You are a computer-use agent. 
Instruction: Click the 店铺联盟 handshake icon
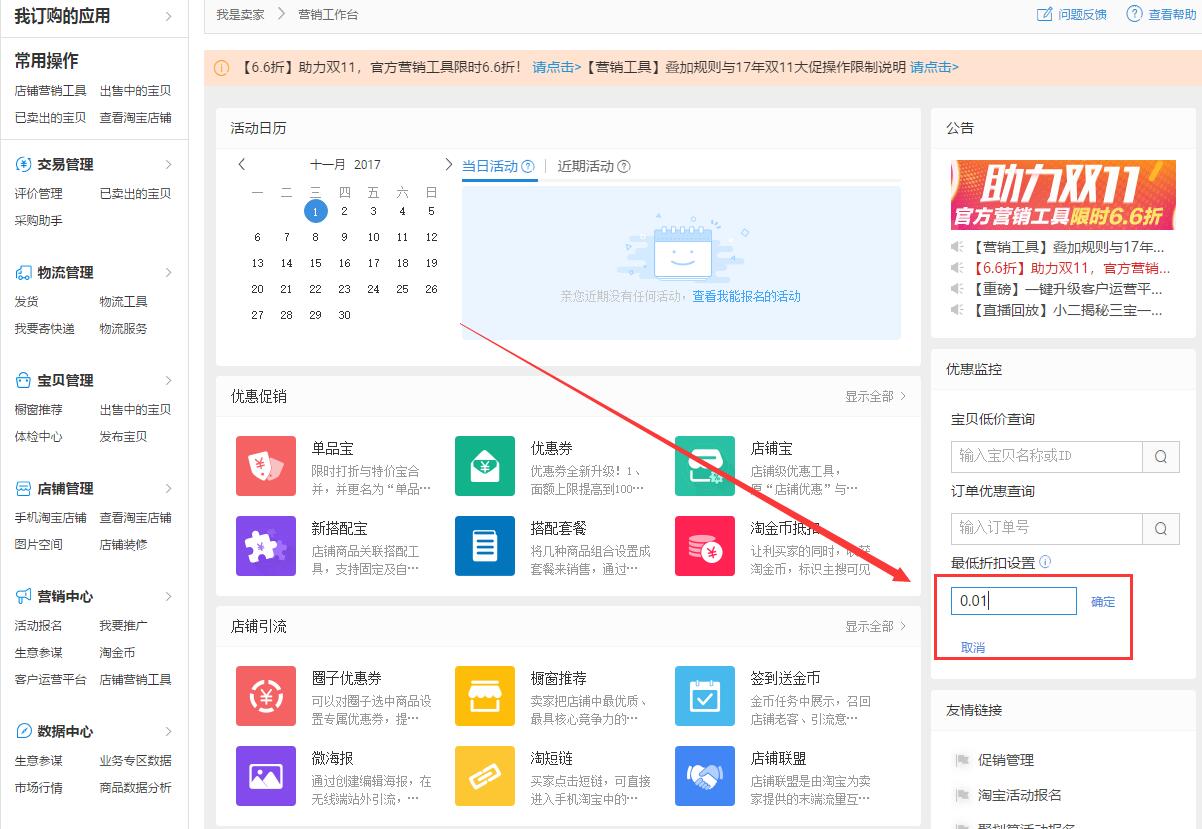pyautogui.click(x=705, y=776)
